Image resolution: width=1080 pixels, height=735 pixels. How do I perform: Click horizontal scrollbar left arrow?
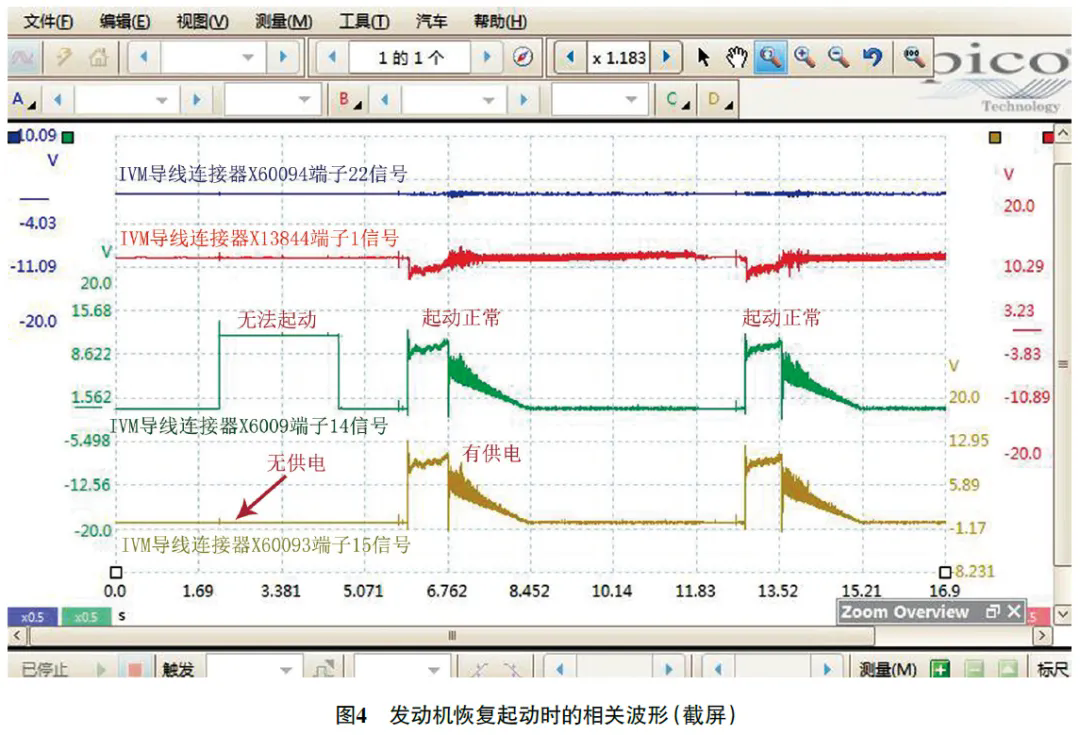coord(17,635)
